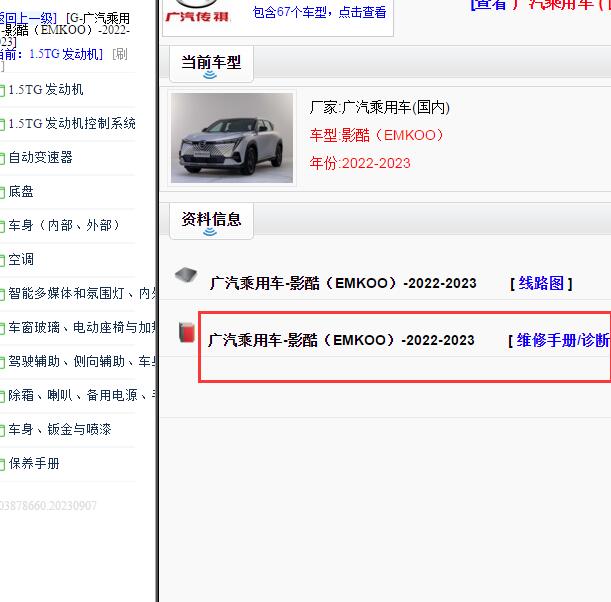Screen dimensions: 611x602
Task: Click 厂家:广汽乘用车(国内) text
Action: tap(380, 107)
